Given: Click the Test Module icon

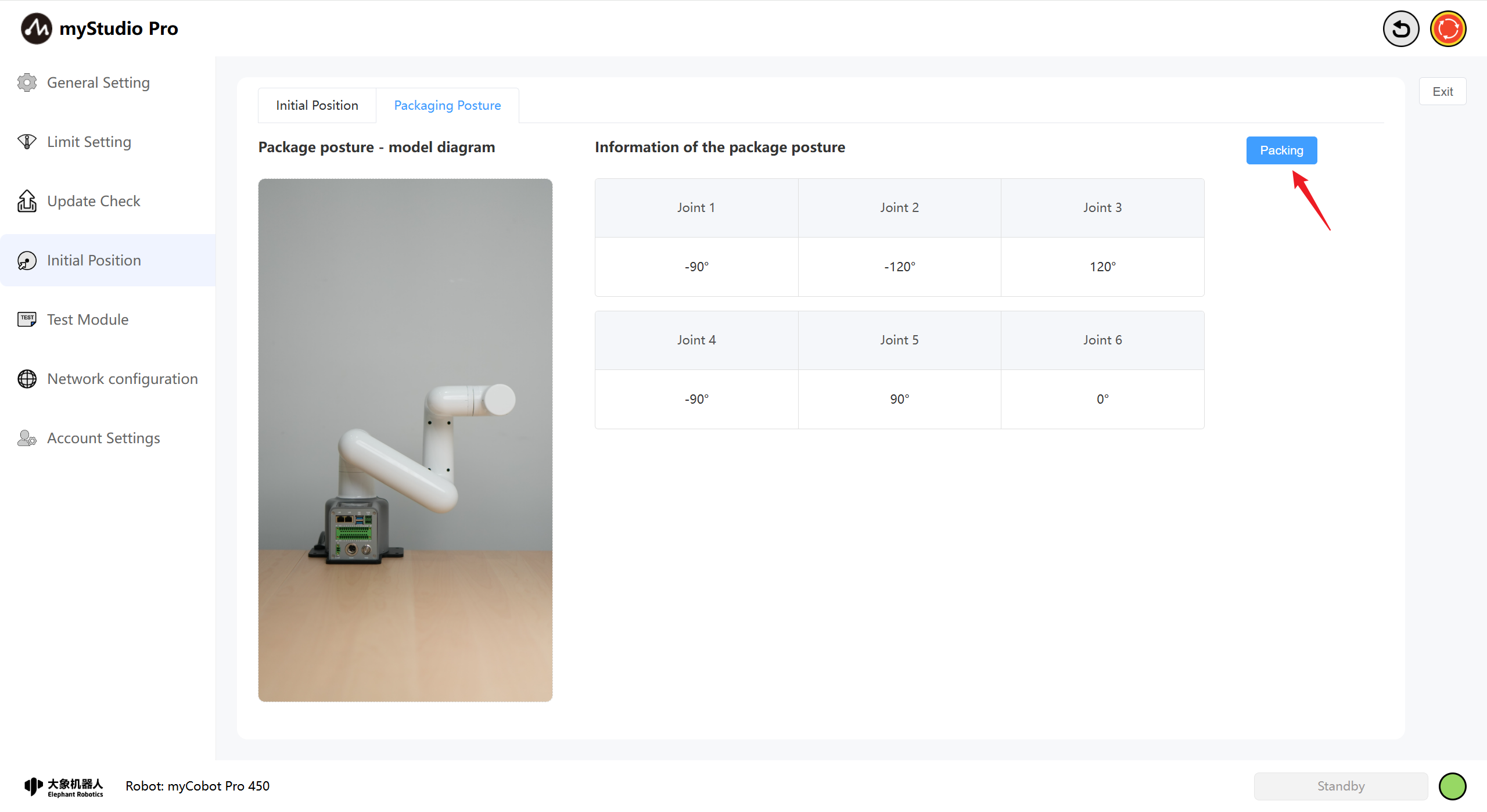Looking at the screenshot, I should 27,319.
